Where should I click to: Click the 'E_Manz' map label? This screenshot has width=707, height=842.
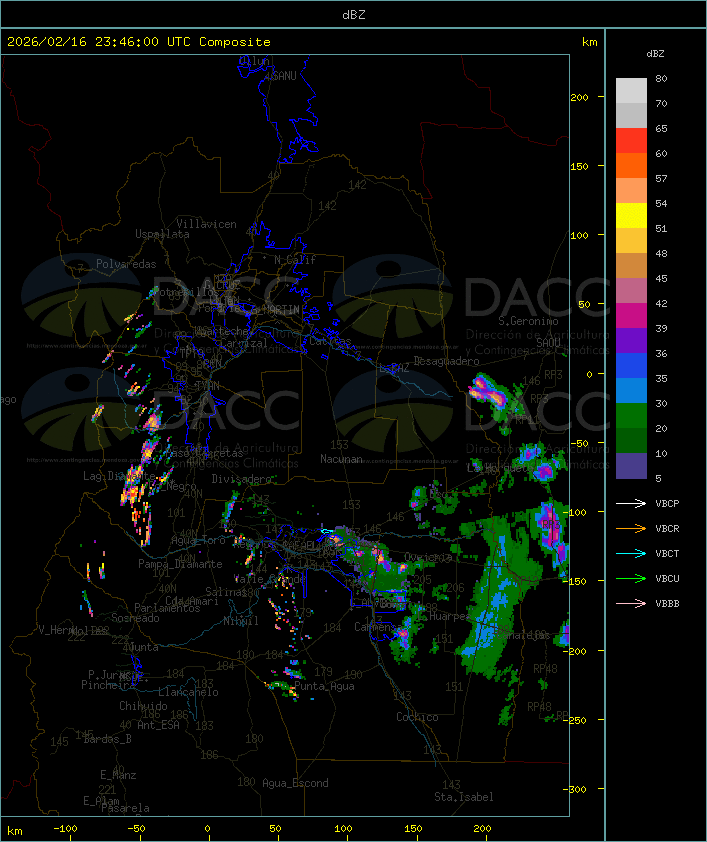[118, 775]
